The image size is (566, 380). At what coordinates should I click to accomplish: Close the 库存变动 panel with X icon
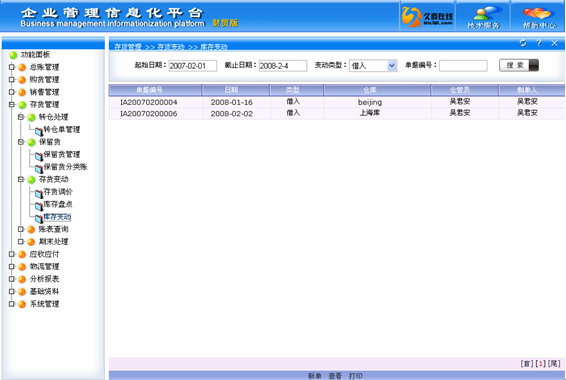click(555, 43)
